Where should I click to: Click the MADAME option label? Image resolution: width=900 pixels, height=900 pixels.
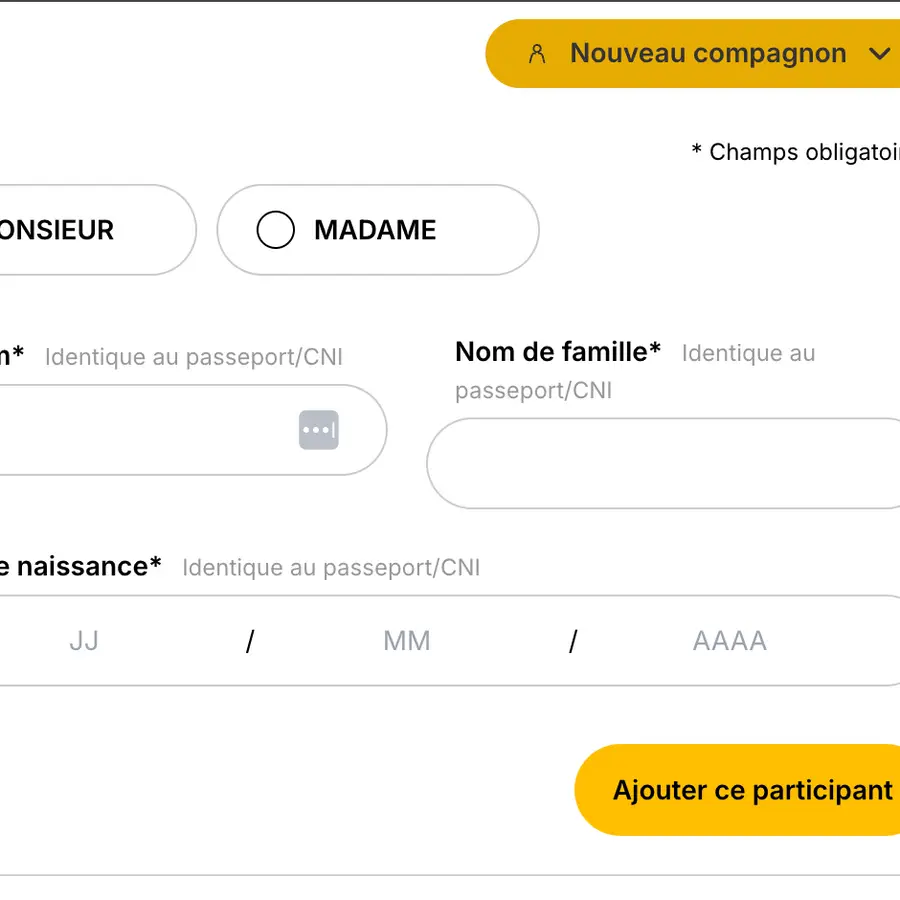coord(375,230)
